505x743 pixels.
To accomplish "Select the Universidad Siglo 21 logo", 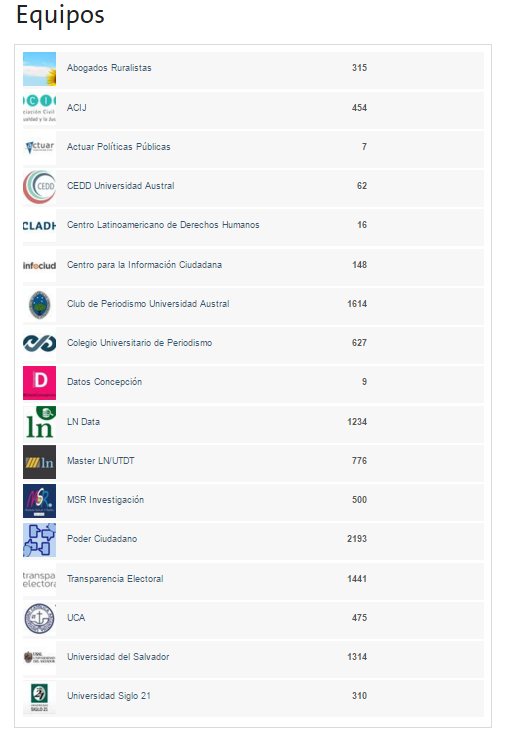I will click(39, 697).
